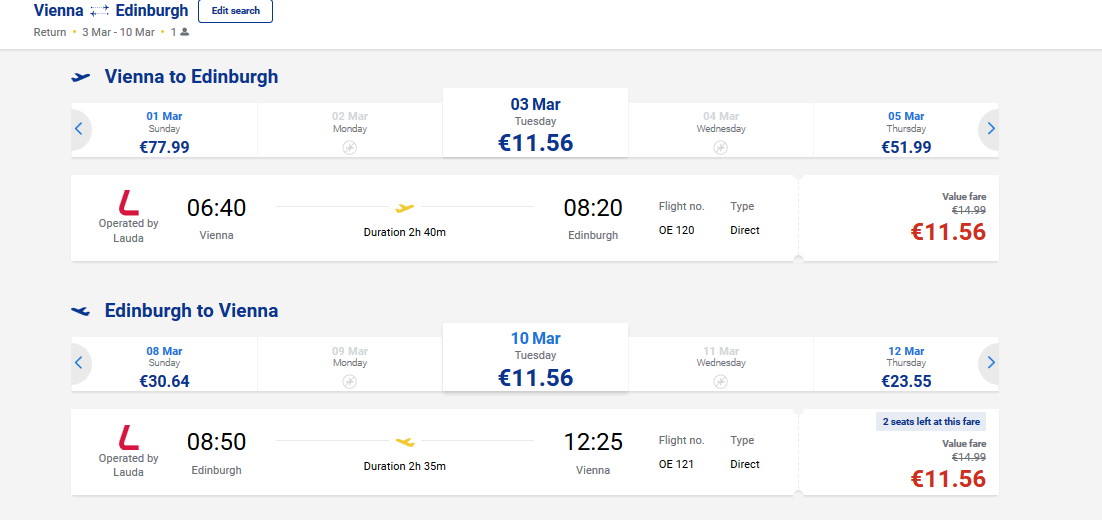Click the no-flight icon under 11 Mar Wednesday

[721, 382]
